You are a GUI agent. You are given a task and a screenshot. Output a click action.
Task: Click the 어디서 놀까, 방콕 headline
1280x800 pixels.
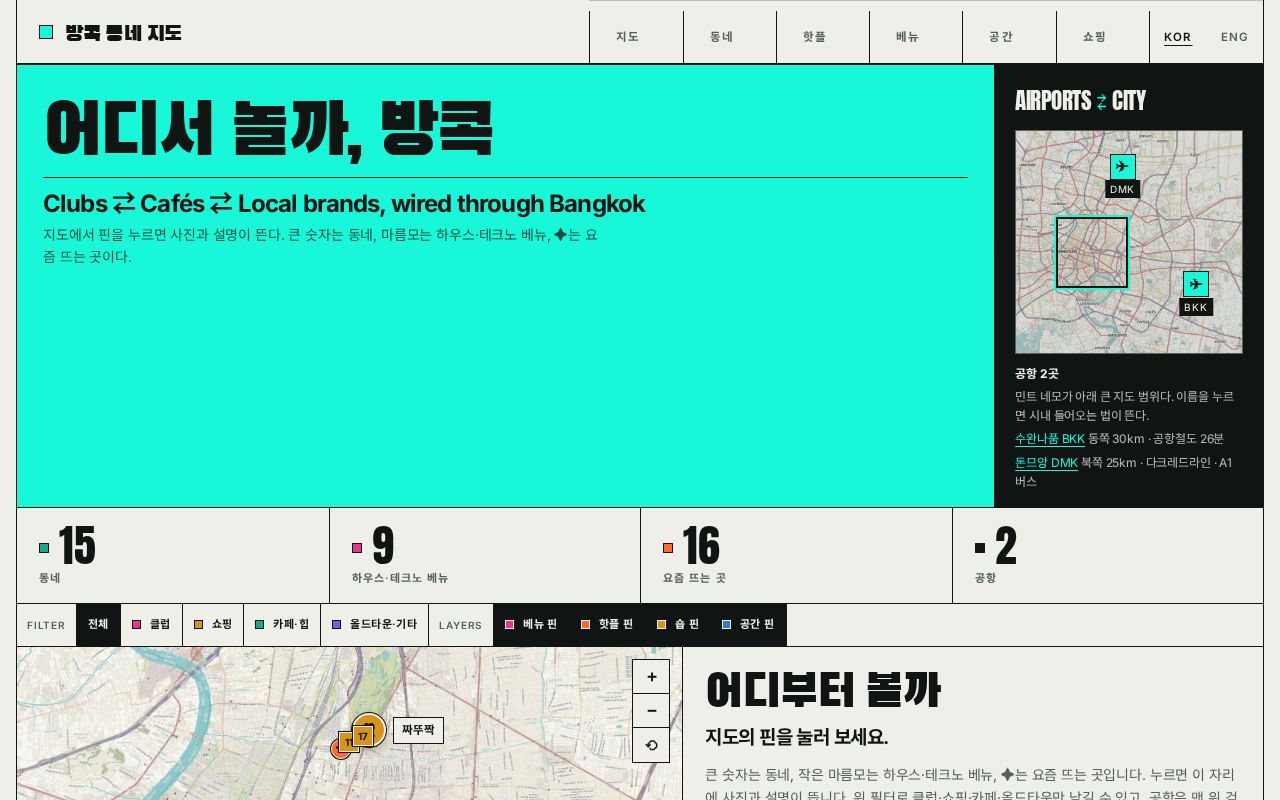(x=269, y=128)
